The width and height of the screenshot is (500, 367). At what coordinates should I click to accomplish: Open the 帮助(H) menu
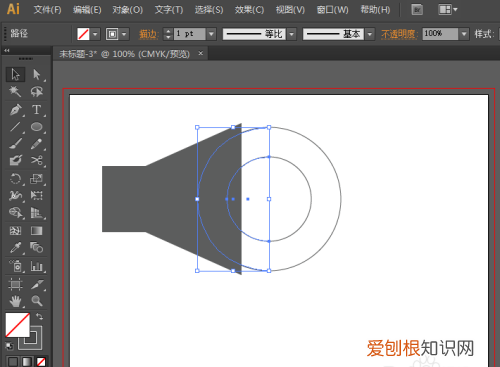pyautogui.click(x=375, y=10)
